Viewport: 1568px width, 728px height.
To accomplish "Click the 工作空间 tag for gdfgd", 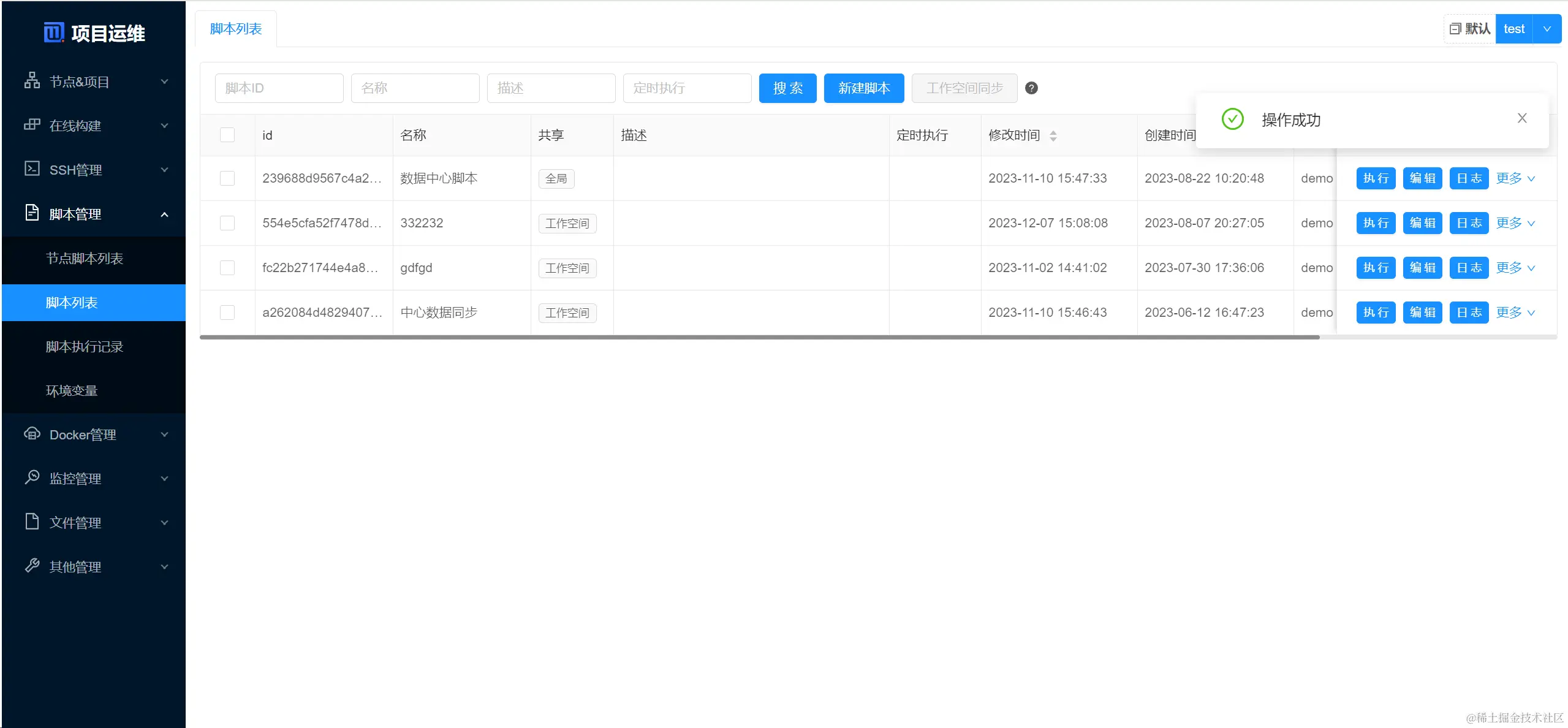I will [567, 268].
